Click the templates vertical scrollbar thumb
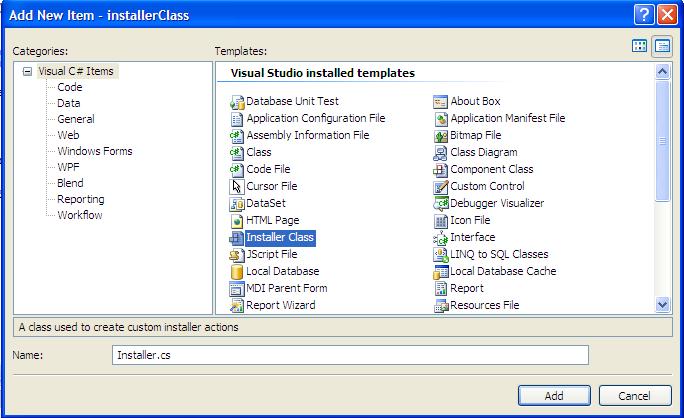Image resolution: width=684 pixels, height=418 pixels. tap(662, 140)
